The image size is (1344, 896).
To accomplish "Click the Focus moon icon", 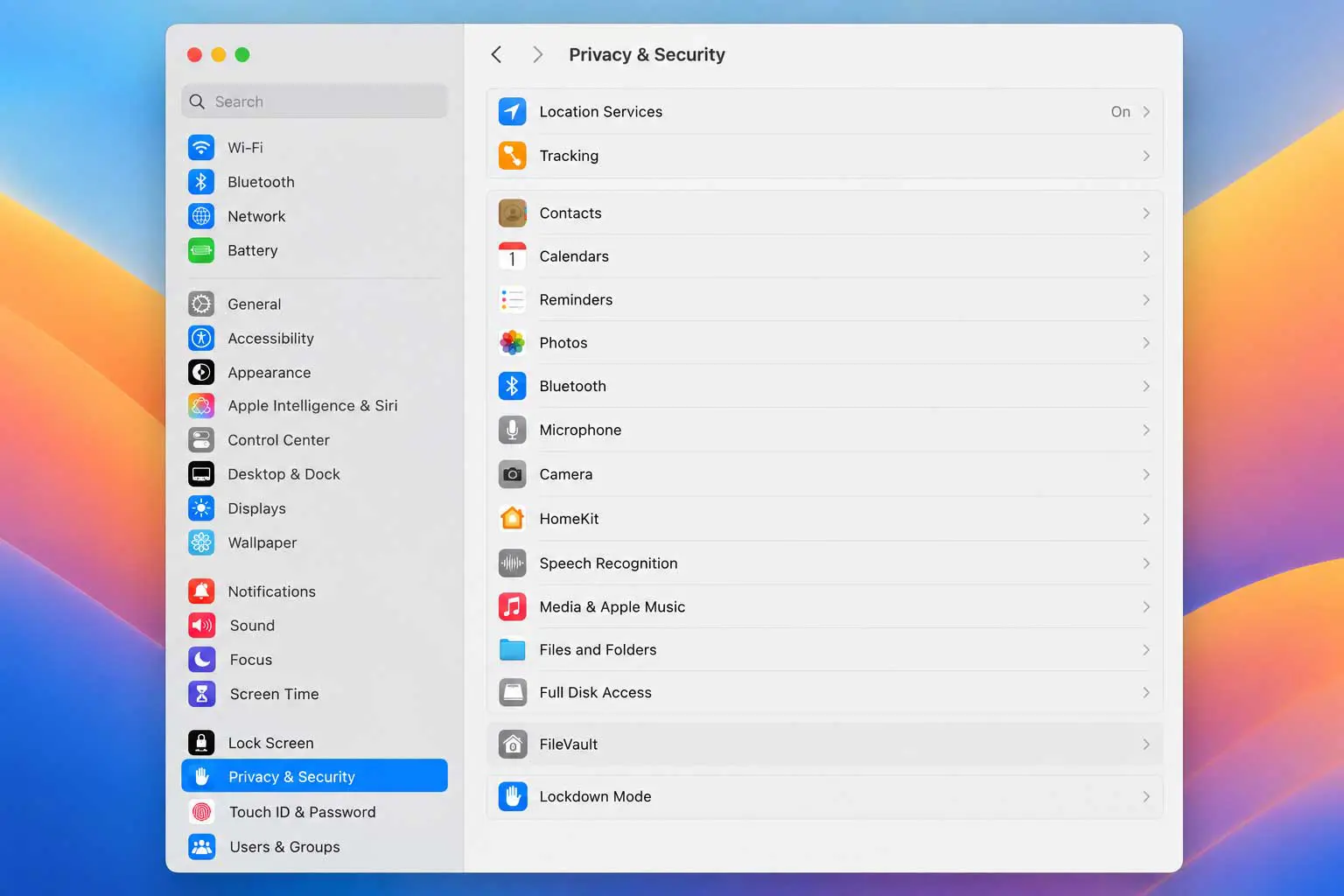I will (x=201, y=660).
